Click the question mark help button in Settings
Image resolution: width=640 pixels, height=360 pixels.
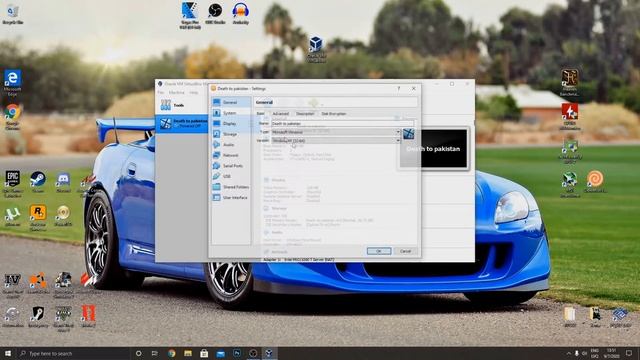click(399, 89)
